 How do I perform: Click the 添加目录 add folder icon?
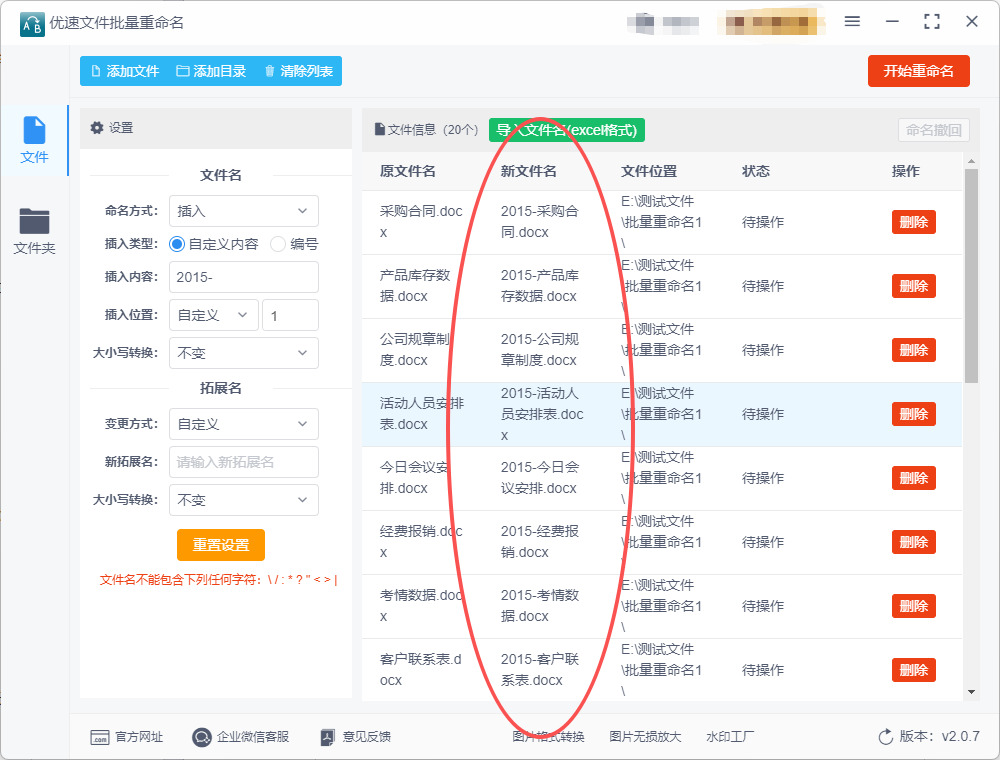pos(183,72)
